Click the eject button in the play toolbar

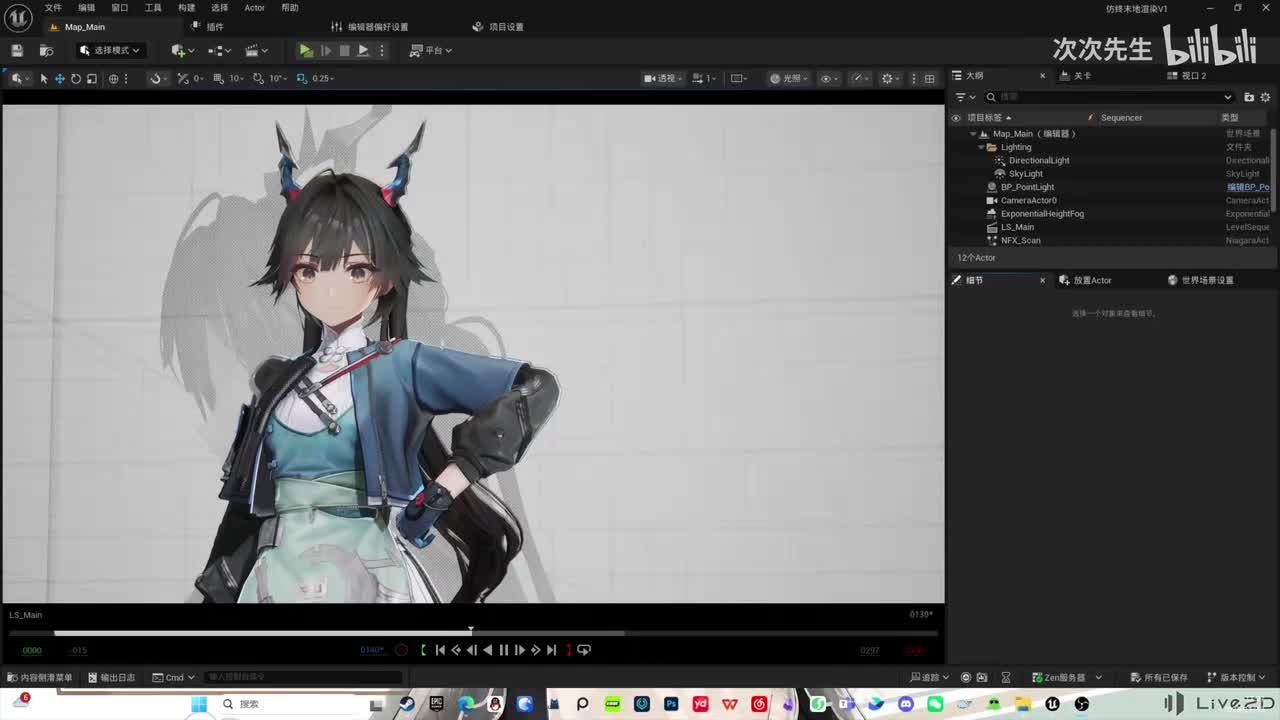[363, 50]
